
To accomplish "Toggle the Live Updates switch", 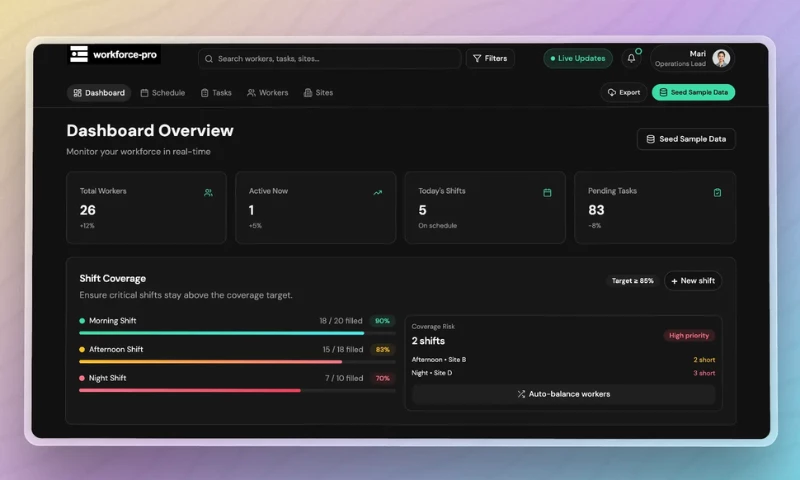I will coord(578,58).
